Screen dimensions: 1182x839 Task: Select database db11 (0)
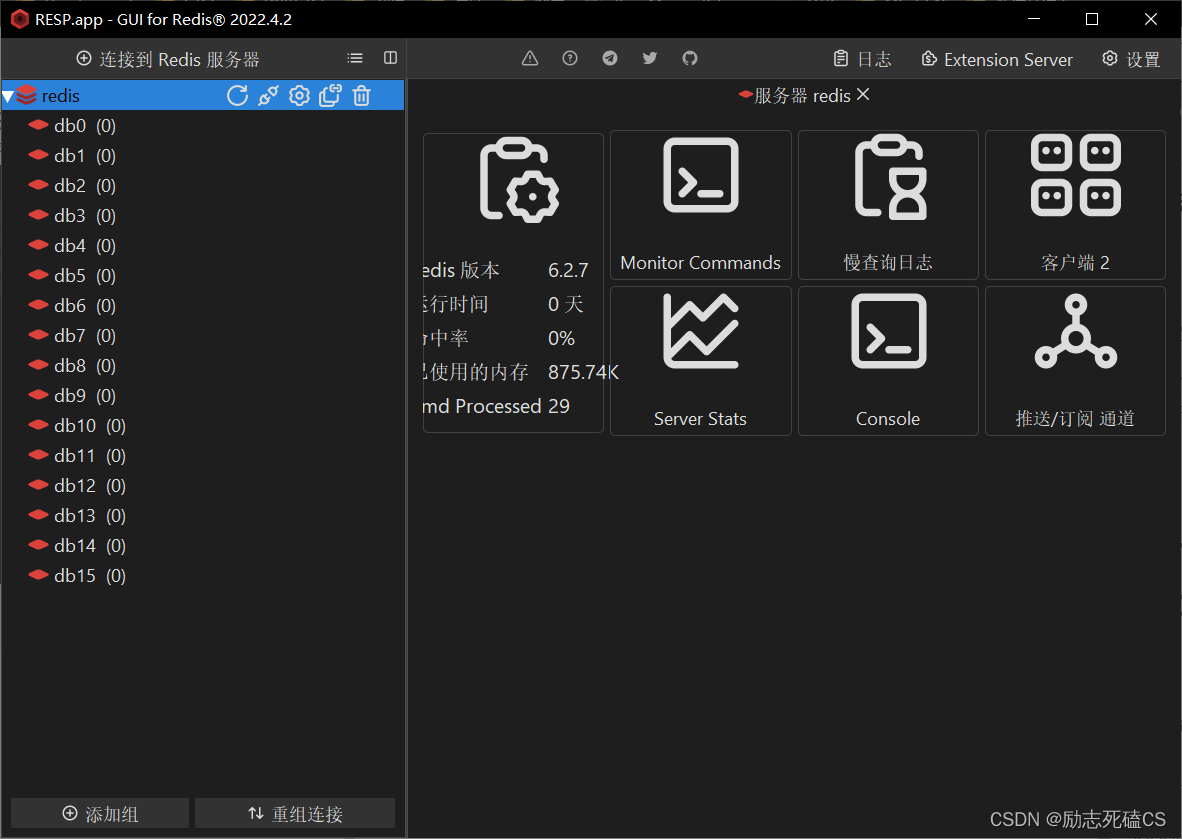pyautogui.click(x=77, y=456)
